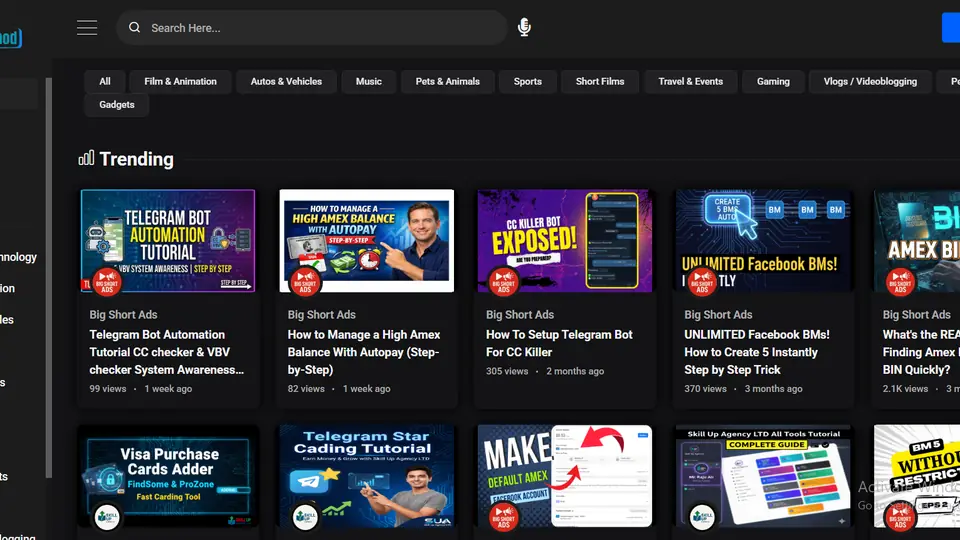Screen dimensions: 960x540
Task: Click '99 views' under Telegram Bot Automation
Action: pyautogui.click(x=108, y=389)
